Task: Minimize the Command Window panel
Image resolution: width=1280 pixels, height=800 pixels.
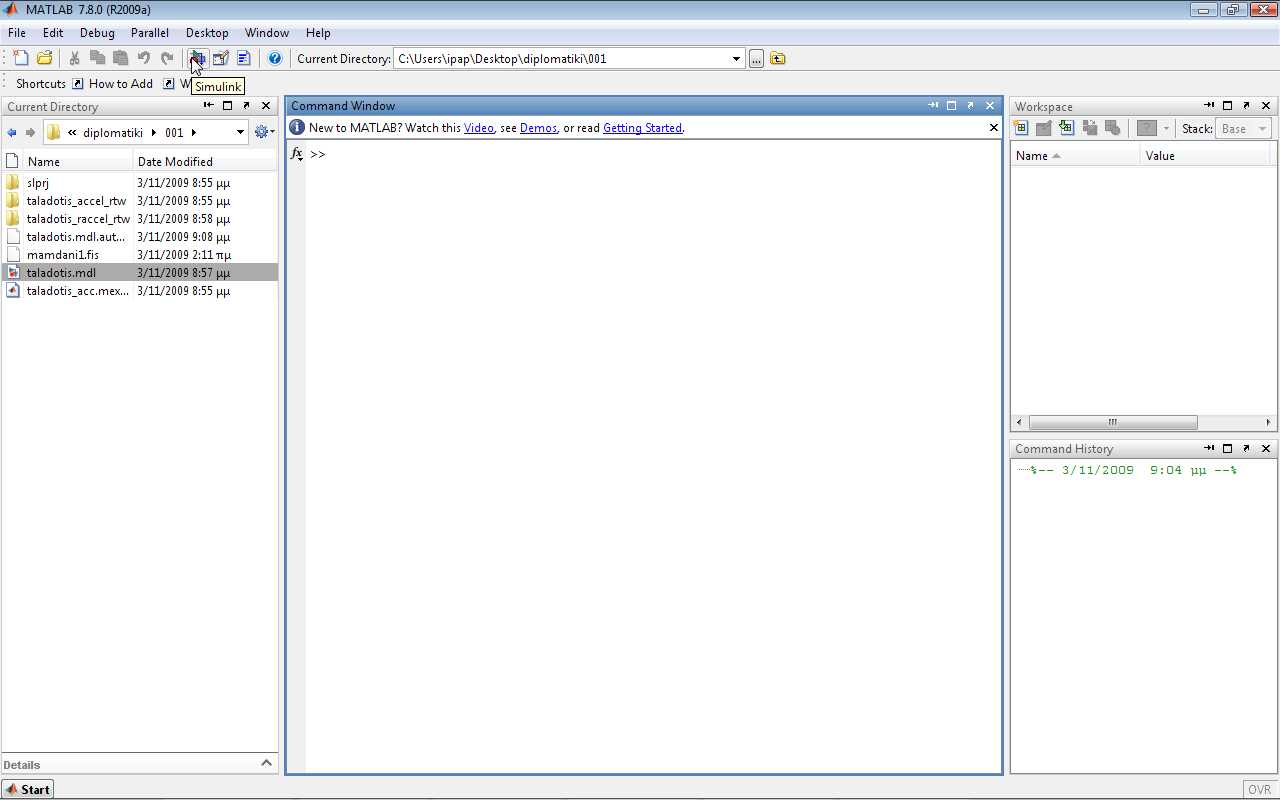Action: (933, 105)
